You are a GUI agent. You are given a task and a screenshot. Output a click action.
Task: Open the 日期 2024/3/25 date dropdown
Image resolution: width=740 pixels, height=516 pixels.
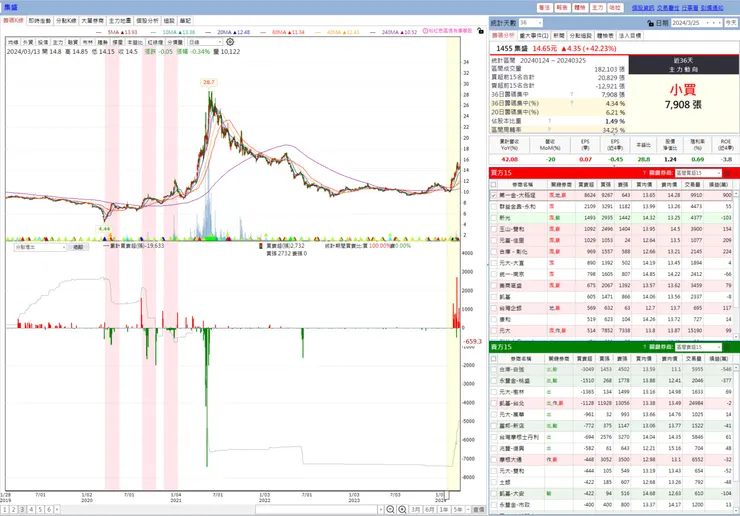707,23
